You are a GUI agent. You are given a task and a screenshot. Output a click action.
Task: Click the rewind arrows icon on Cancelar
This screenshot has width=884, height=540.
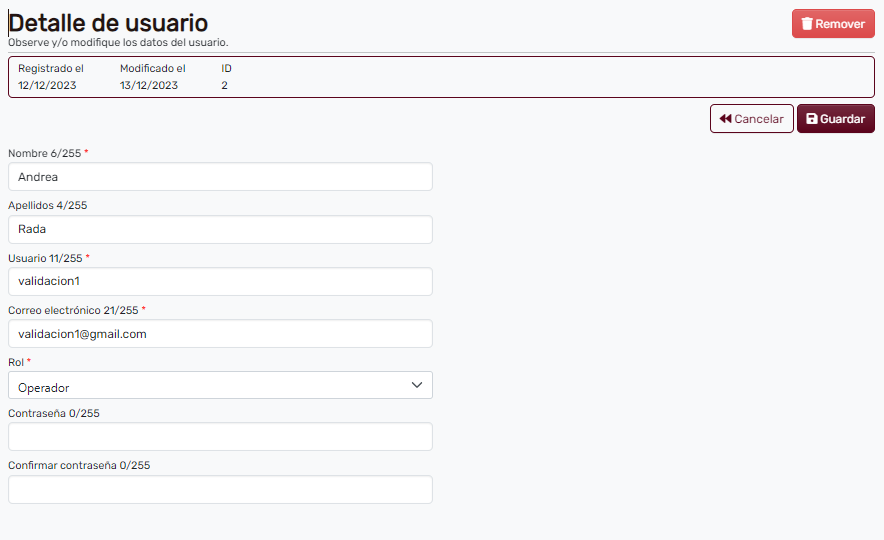coord(725,119)
